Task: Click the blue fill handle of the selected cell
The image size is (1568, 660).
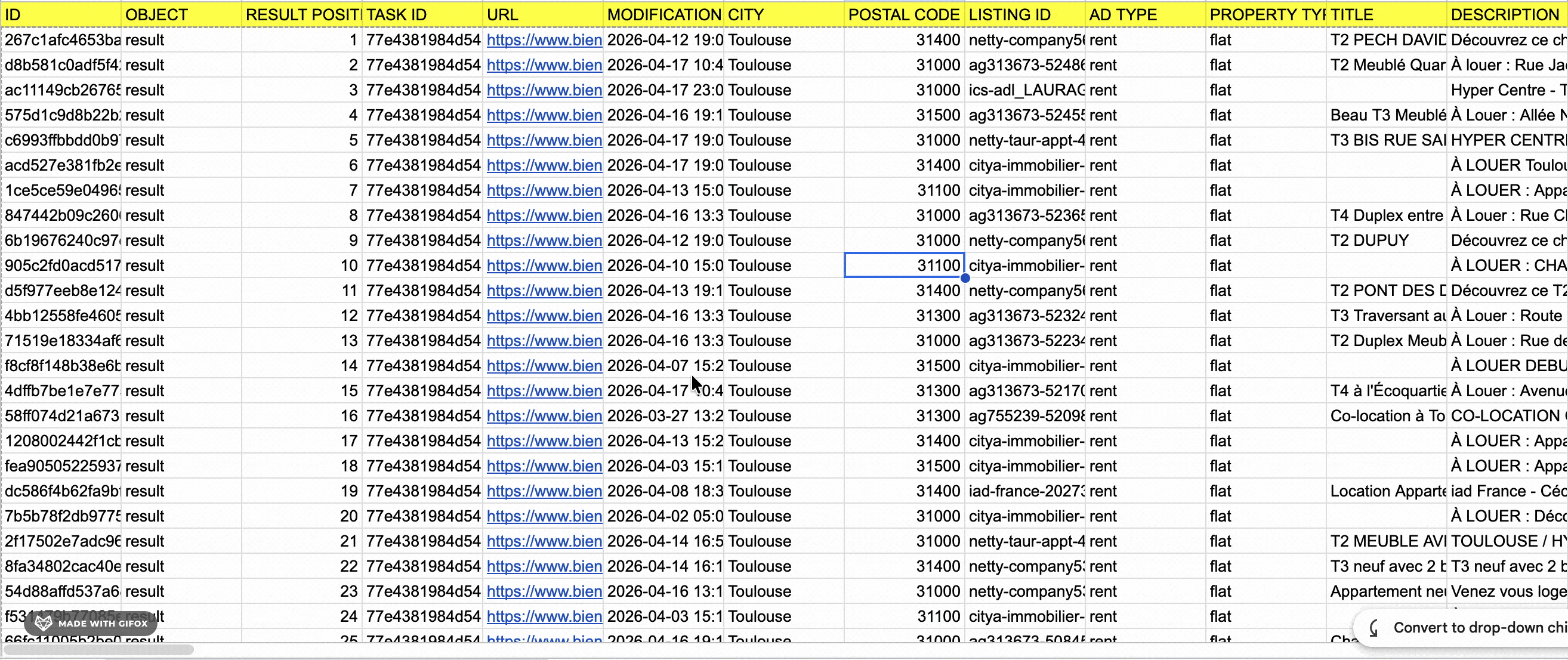Action: 965,278
